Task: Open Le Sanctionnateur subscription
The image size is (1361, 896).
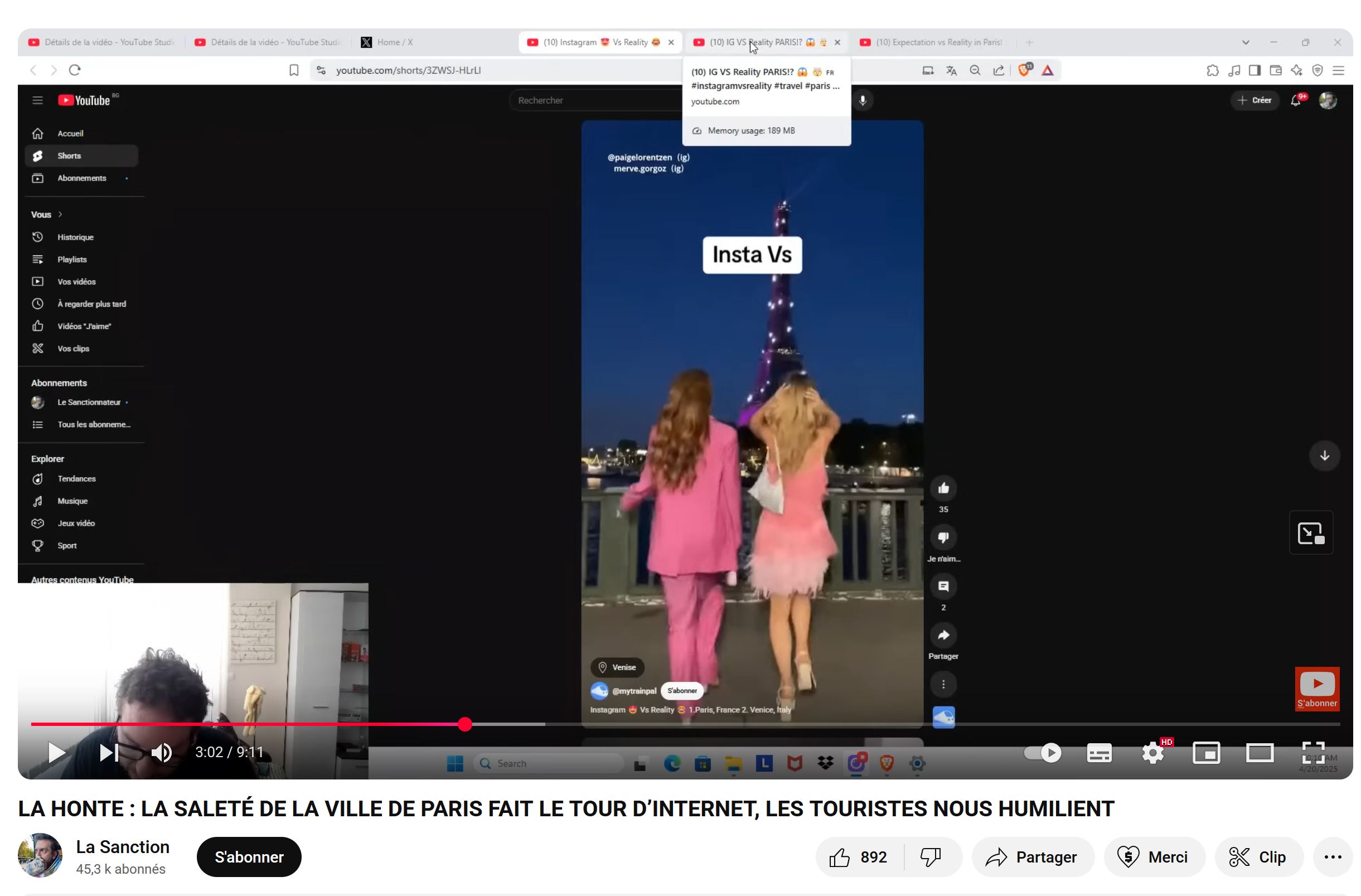Action: coord(82,402)
